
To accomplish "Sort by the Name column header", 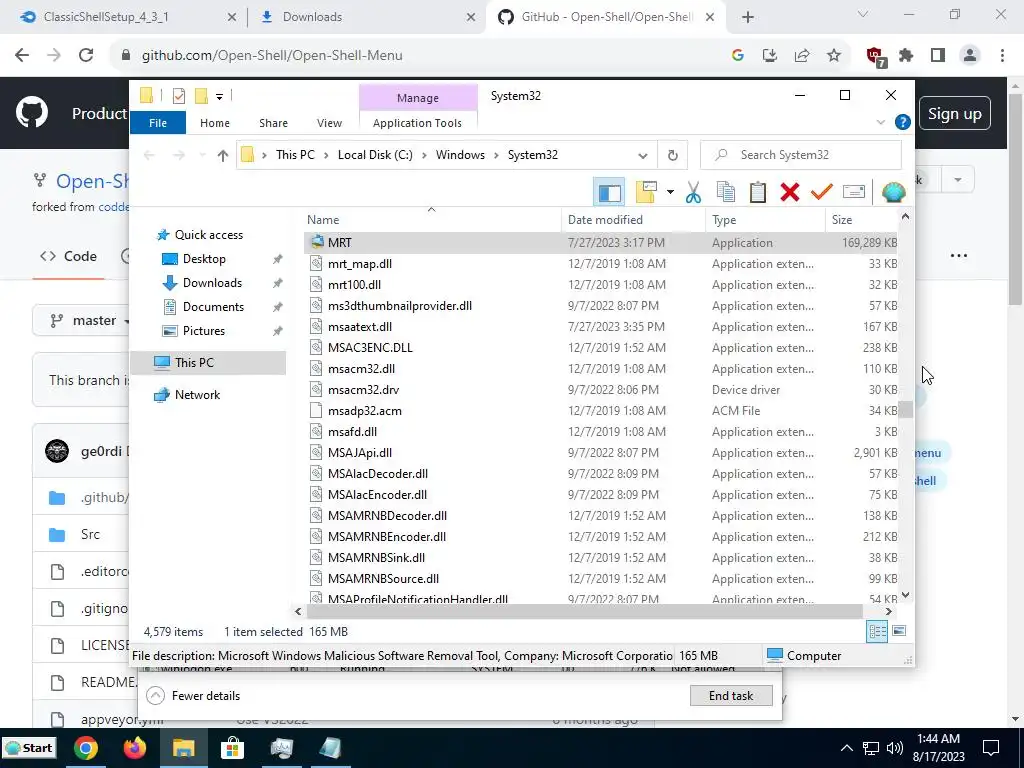I will click(432, 220).
